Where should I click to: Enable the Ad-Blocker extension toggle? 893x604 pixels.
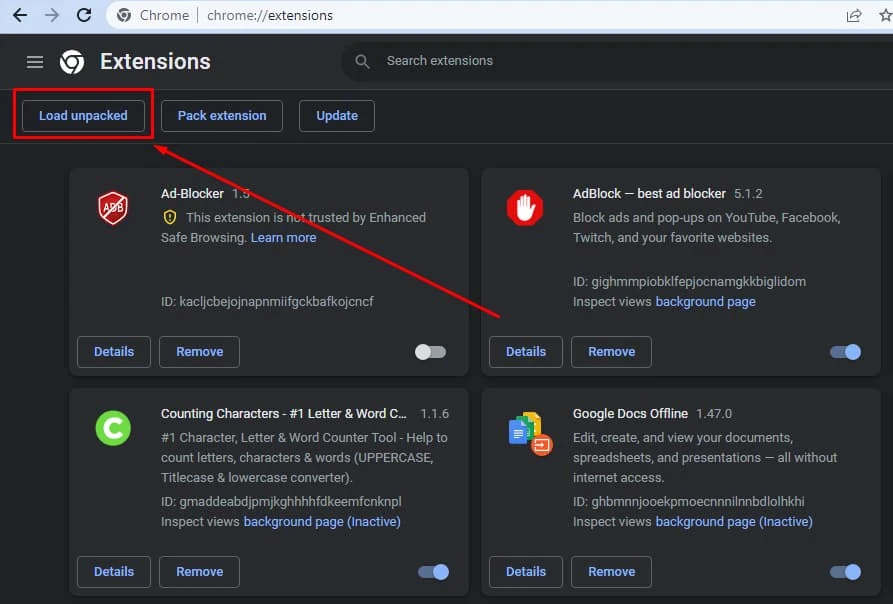click(x=431, y=352)
